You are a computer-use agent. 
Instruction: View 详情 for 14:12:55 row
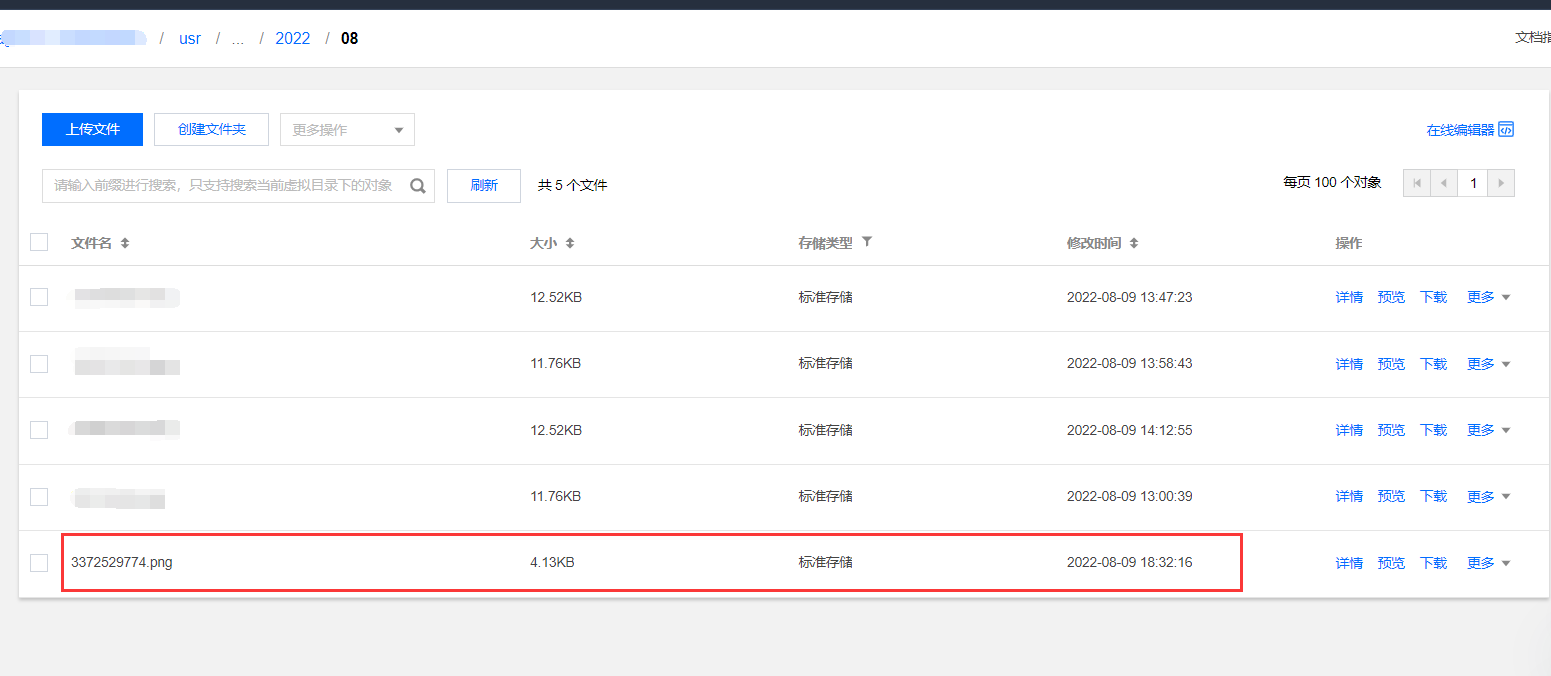click(x=1349, y=430)
